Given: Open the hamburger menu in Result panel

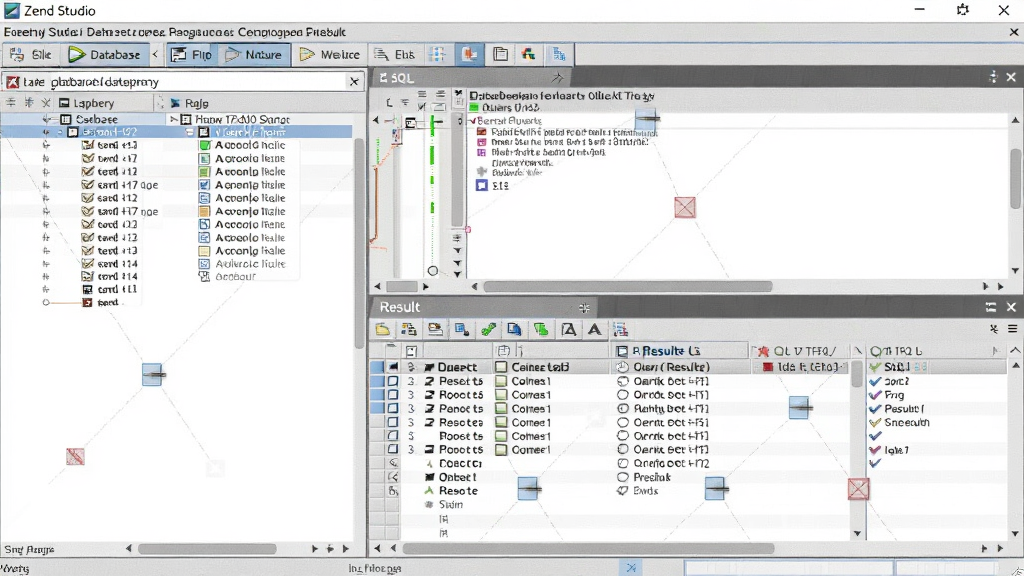Looking at the screenshot, I should click(x=1012, y=329).
